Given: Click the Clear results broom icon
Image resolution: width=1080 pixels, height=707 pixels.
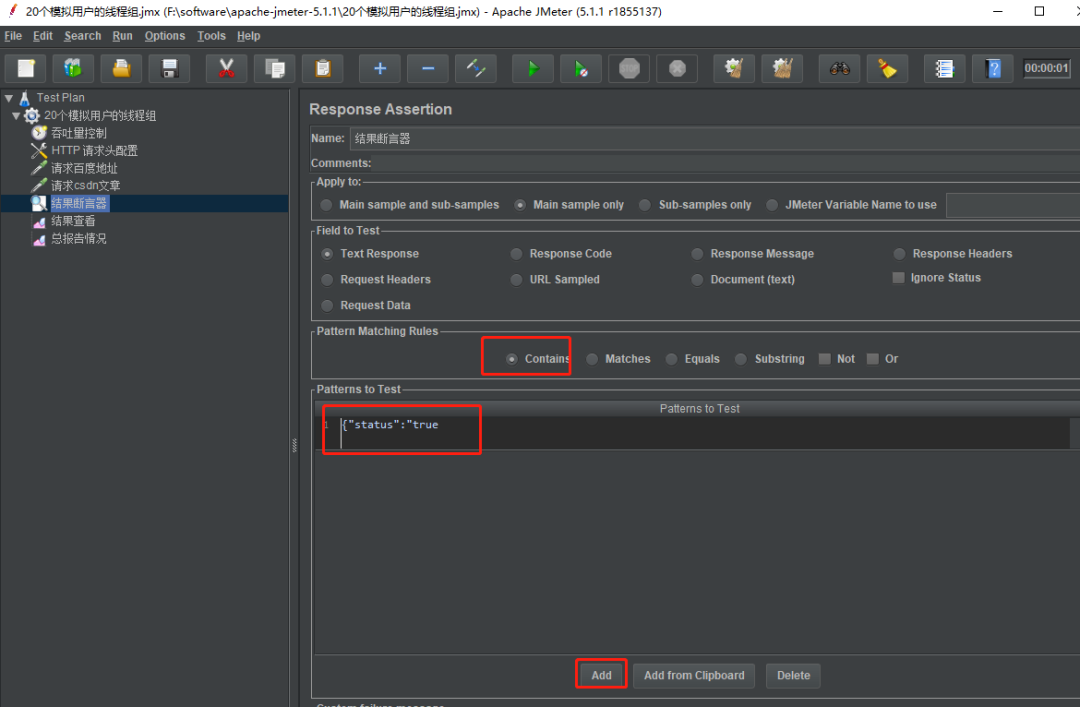Looking at the screenshot, I should 734,68.
